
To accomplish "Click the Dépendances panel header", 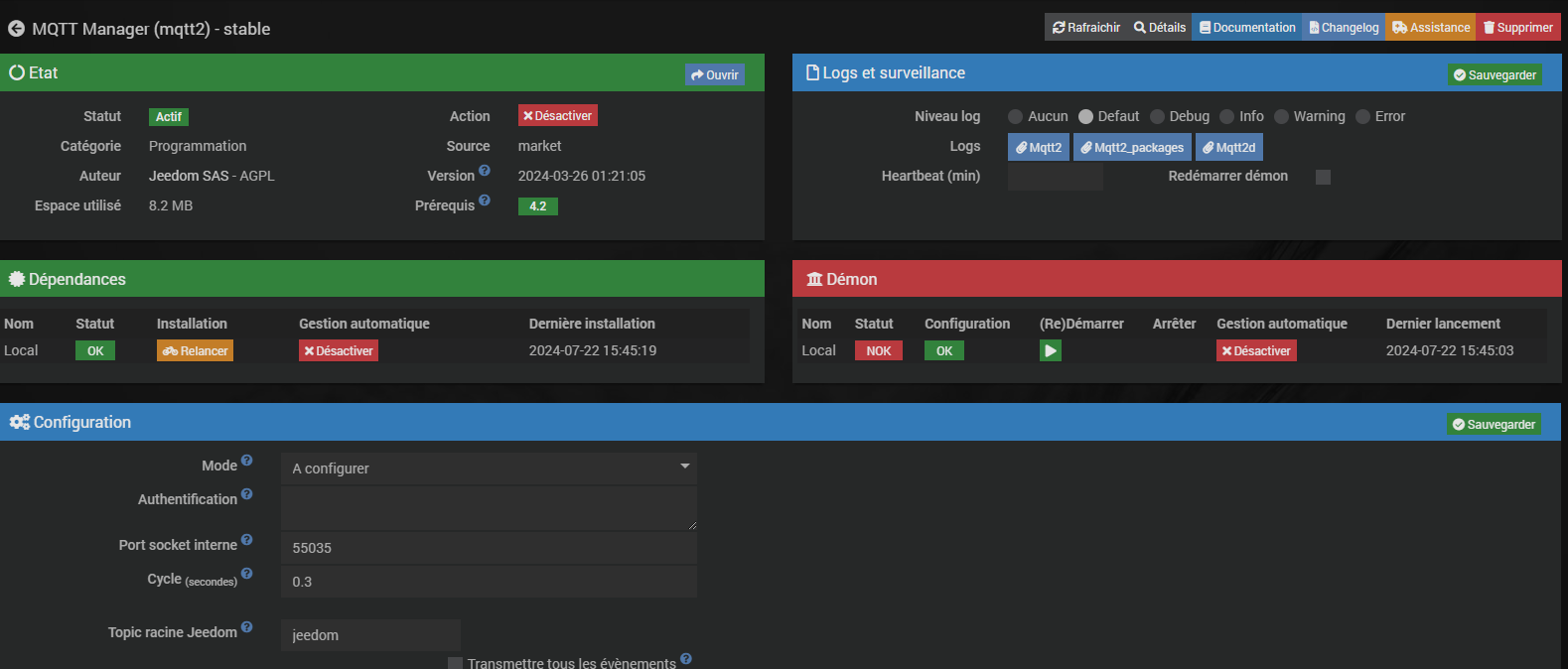I will [x=382, y=279].
